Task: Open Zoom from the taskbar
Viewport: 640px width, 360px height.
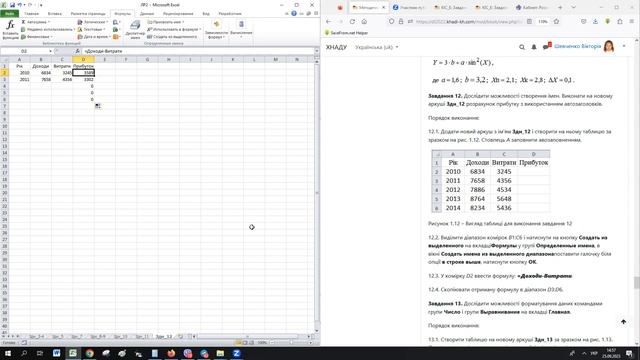Action: [x=236, y=353]
